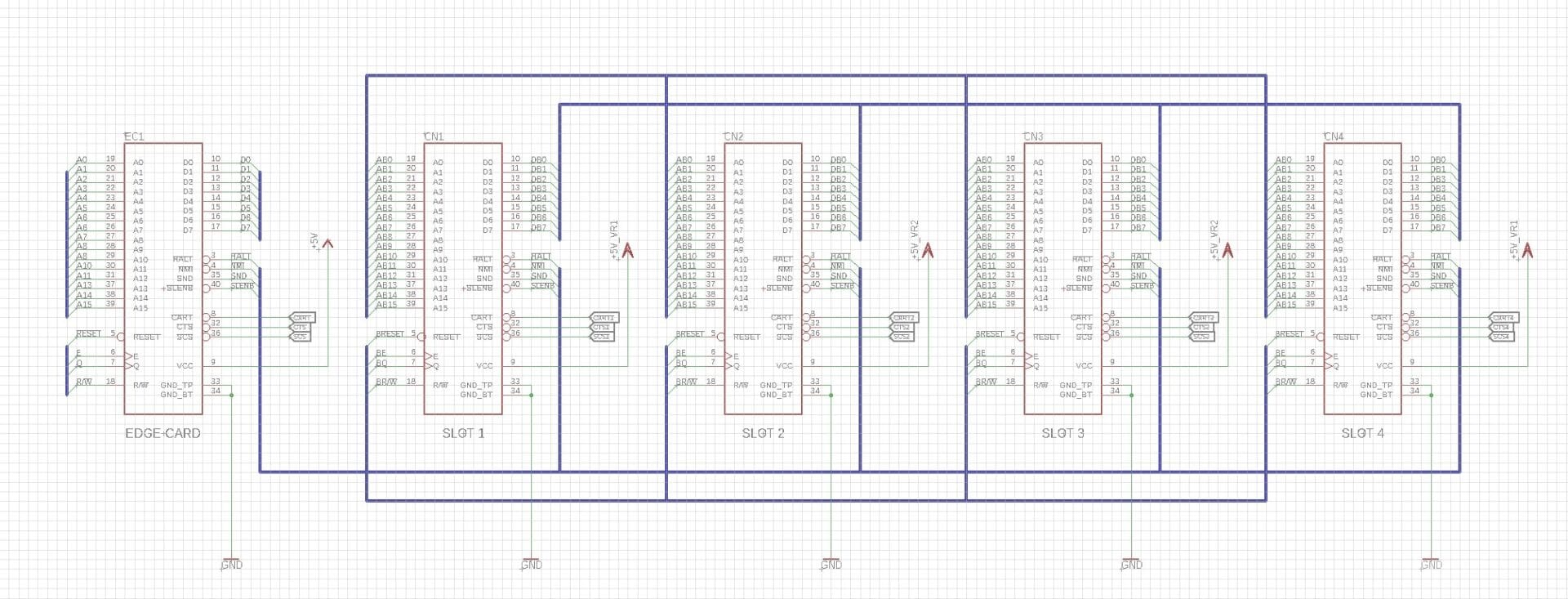
Task: Select the CTS2 net label on CN2
Action: pyautogui.click(x=901, y=327)
